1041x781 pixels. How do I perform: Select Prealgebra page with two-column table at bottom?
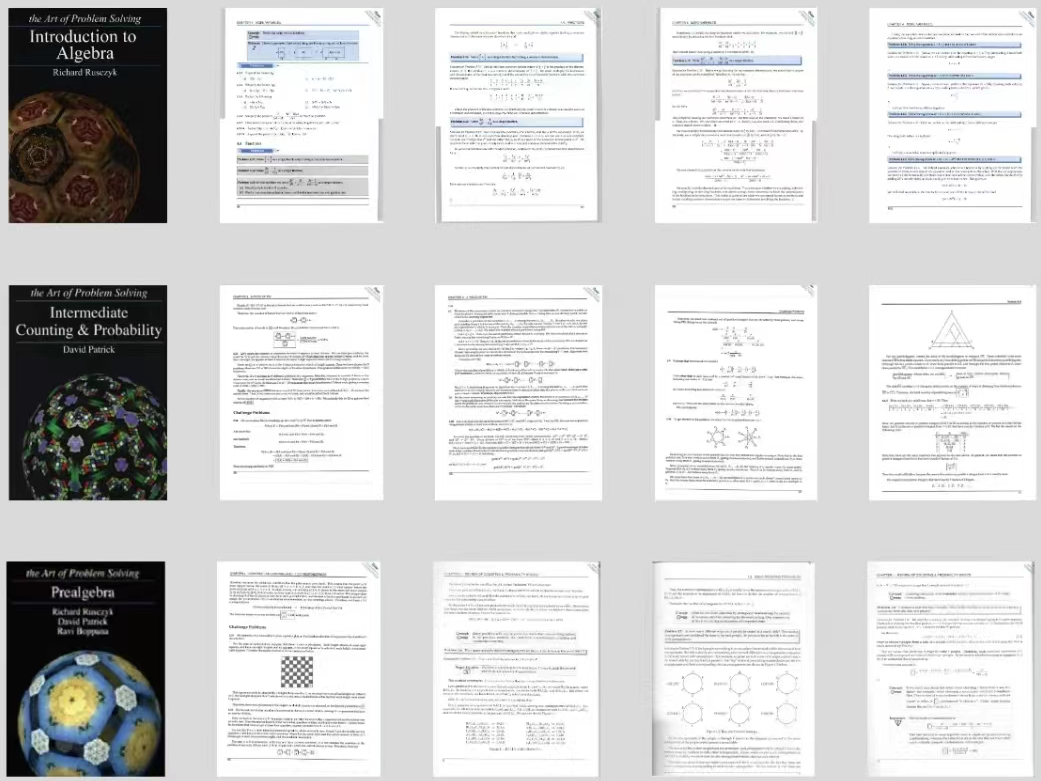click(x=517, y=669)
